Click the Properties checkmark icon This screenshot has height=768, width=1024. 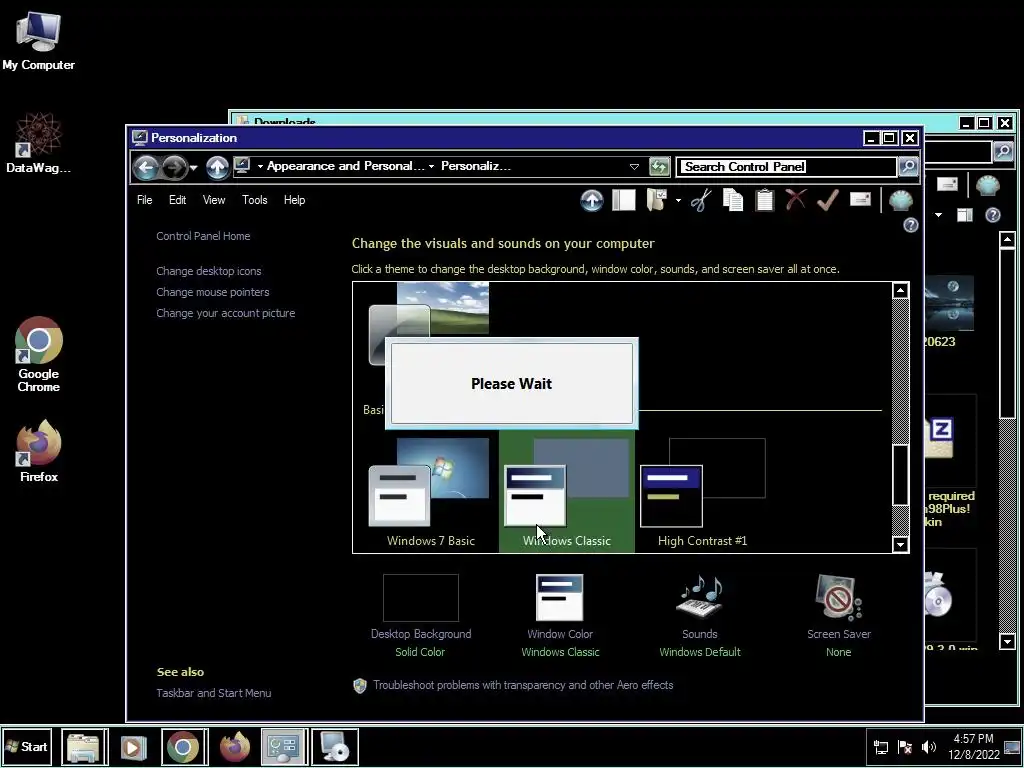[827, 200]
